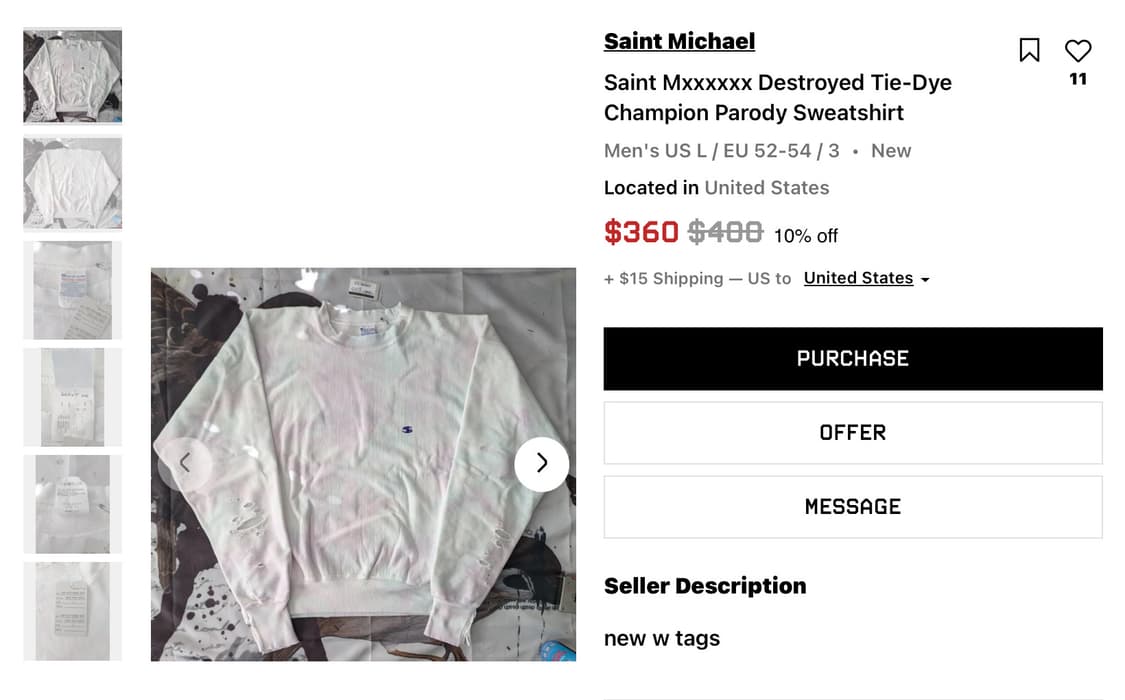Click the caret next to shipping country

[925, 280]
